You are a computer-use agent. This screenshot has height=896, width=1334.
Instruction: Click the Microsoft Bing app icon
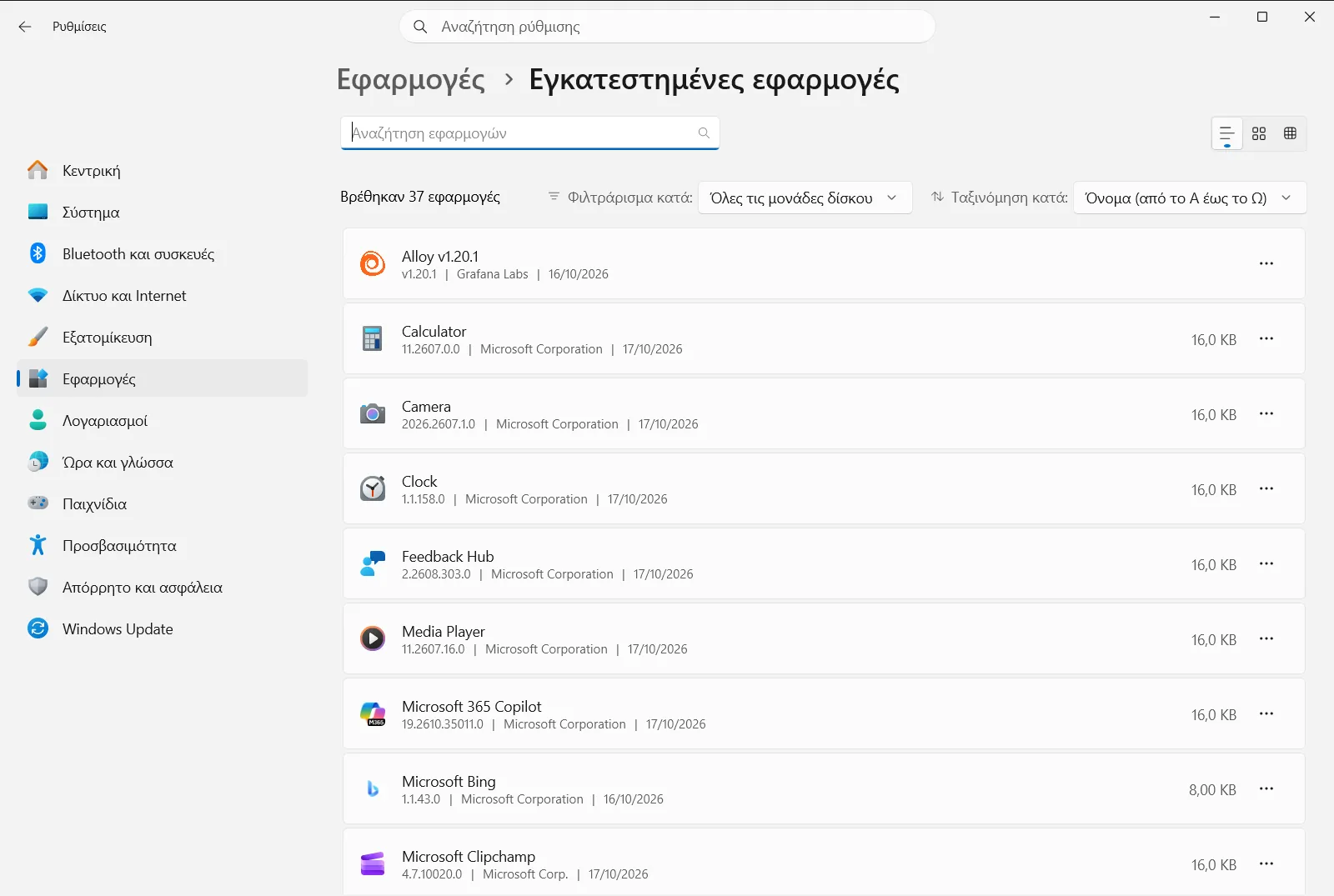pos(373,788)
